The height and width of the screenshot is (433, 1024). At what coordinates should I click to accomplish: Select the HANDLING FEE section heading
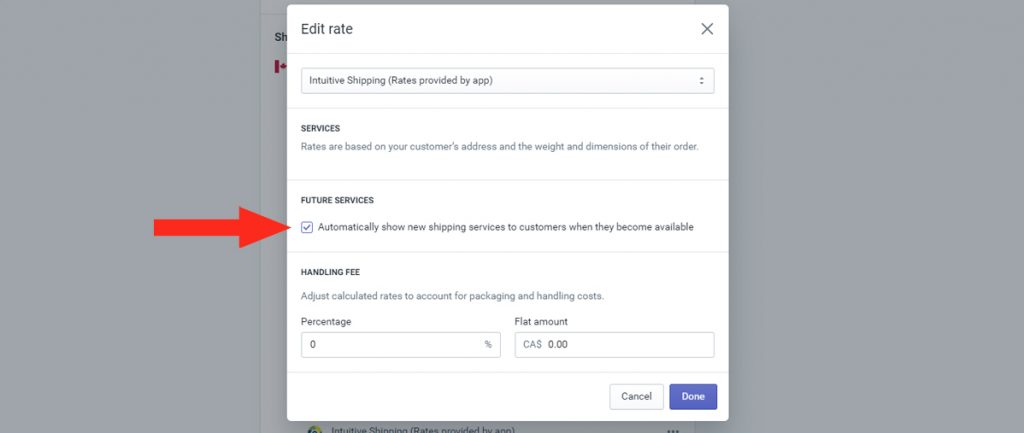point(330,272)
